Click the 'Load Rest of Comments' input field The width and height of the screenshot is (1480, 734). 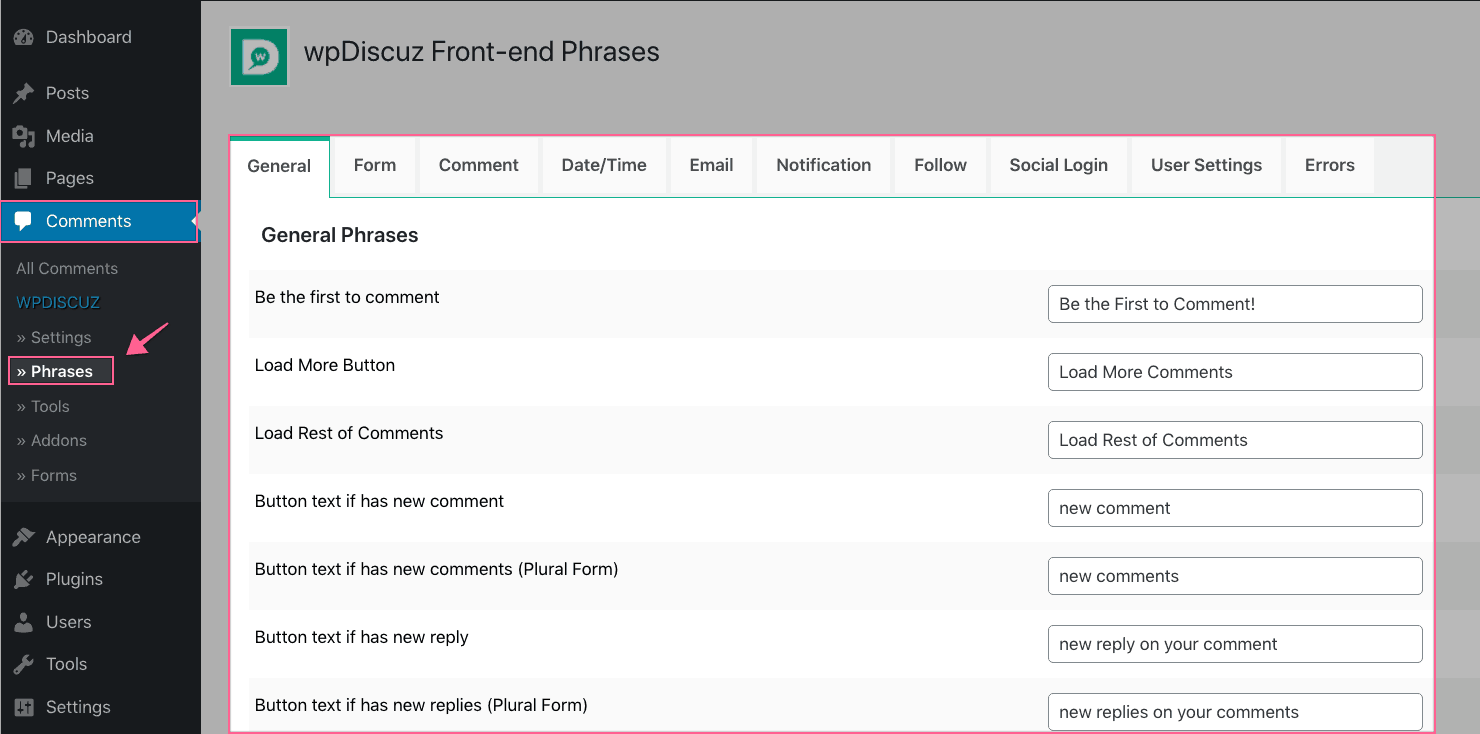[x=1235, y=440]
